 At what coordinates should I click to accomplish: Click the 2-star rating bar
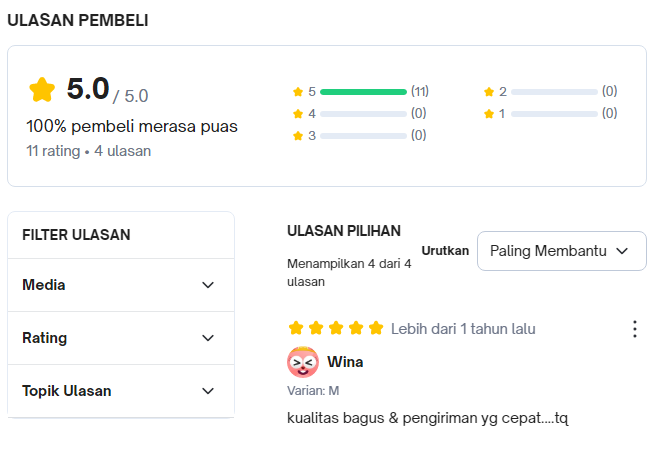pyautogui.click(x=554, y=92)
